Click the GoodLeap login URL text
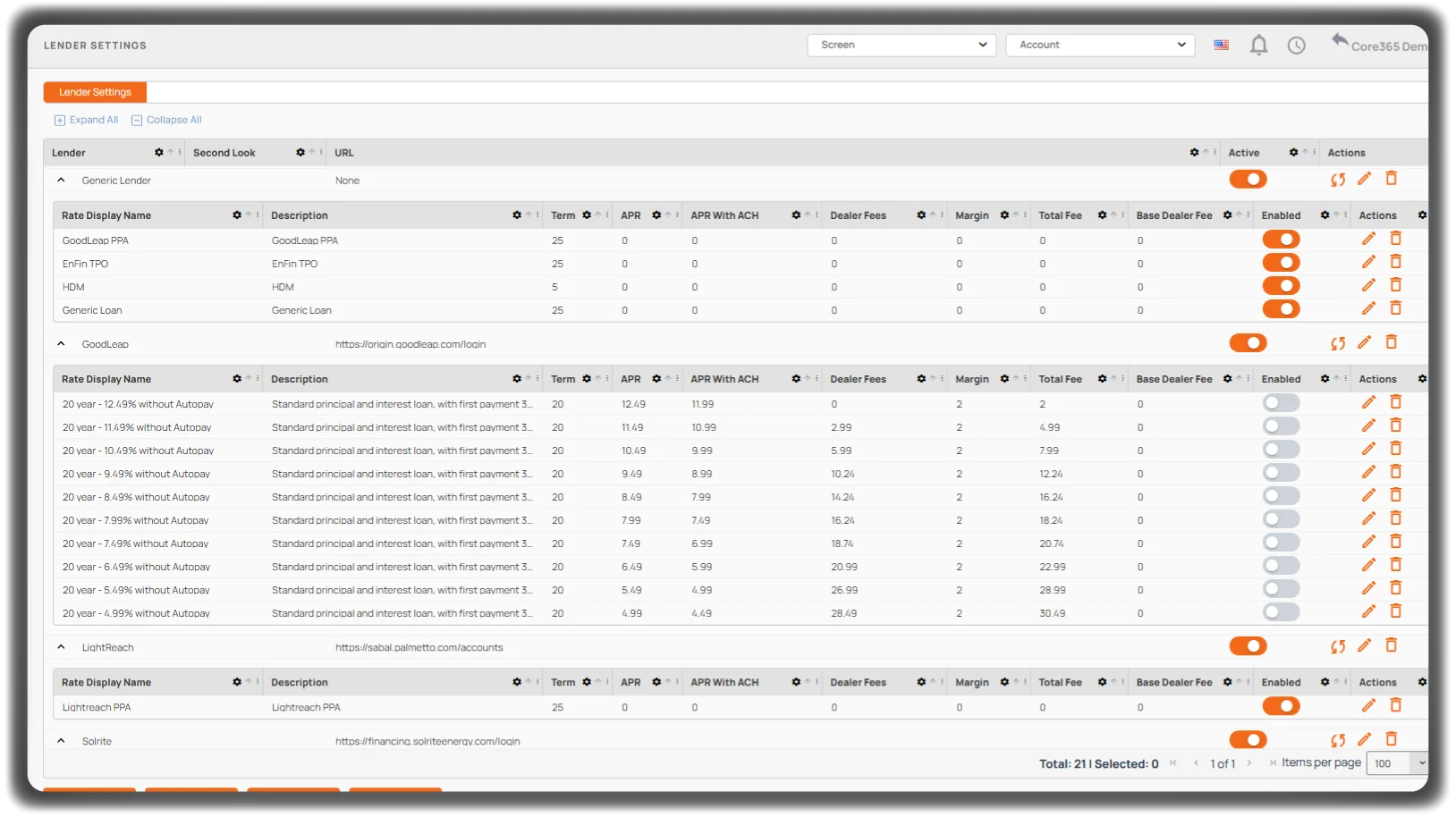Viewport: 1456px width, 817px height. click(x=411, y=344)
